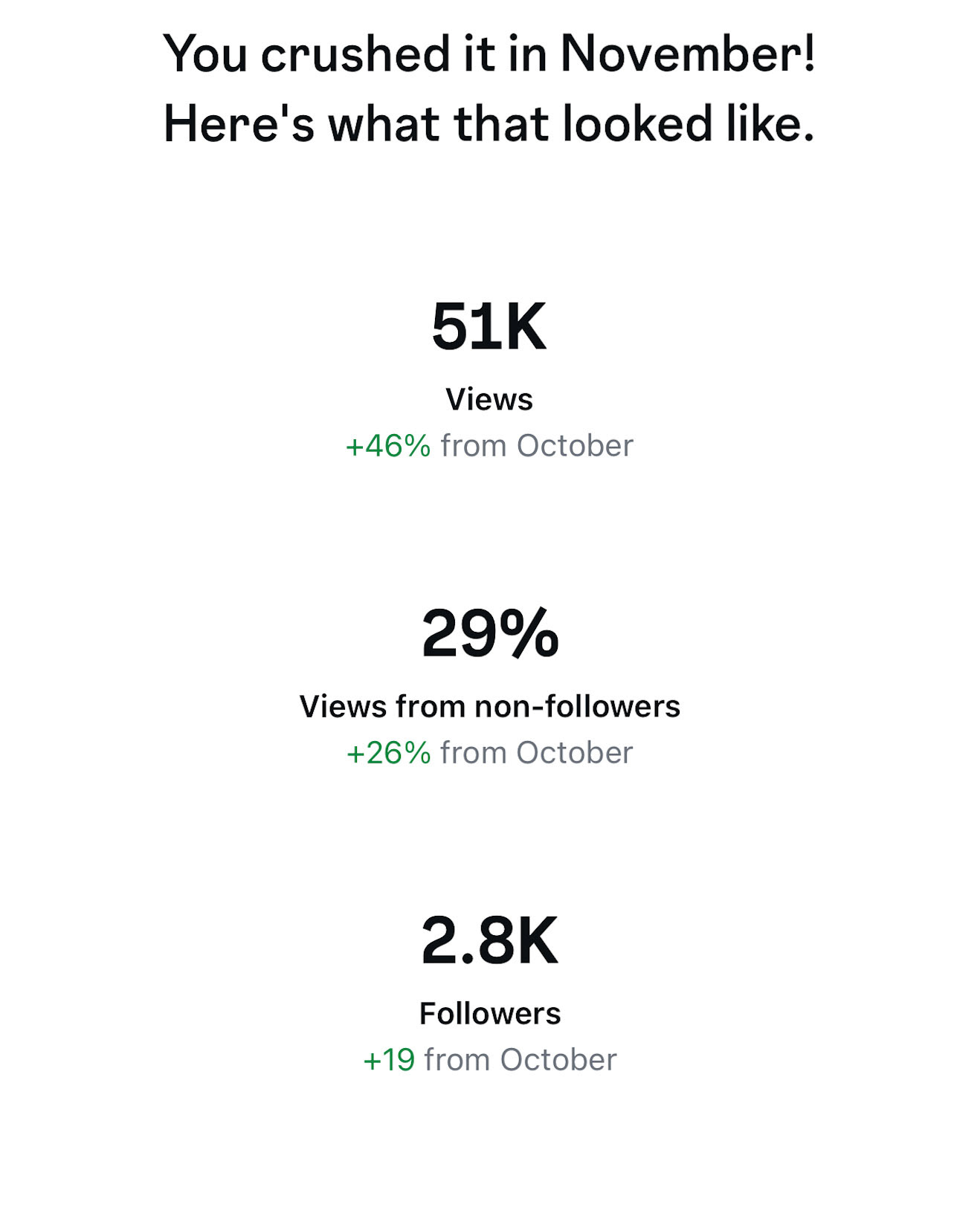Image resolution: width=980 pixels, height=1225 pixels.
Task: Click the word "You" starting the heading
Action: click(204, 54)
